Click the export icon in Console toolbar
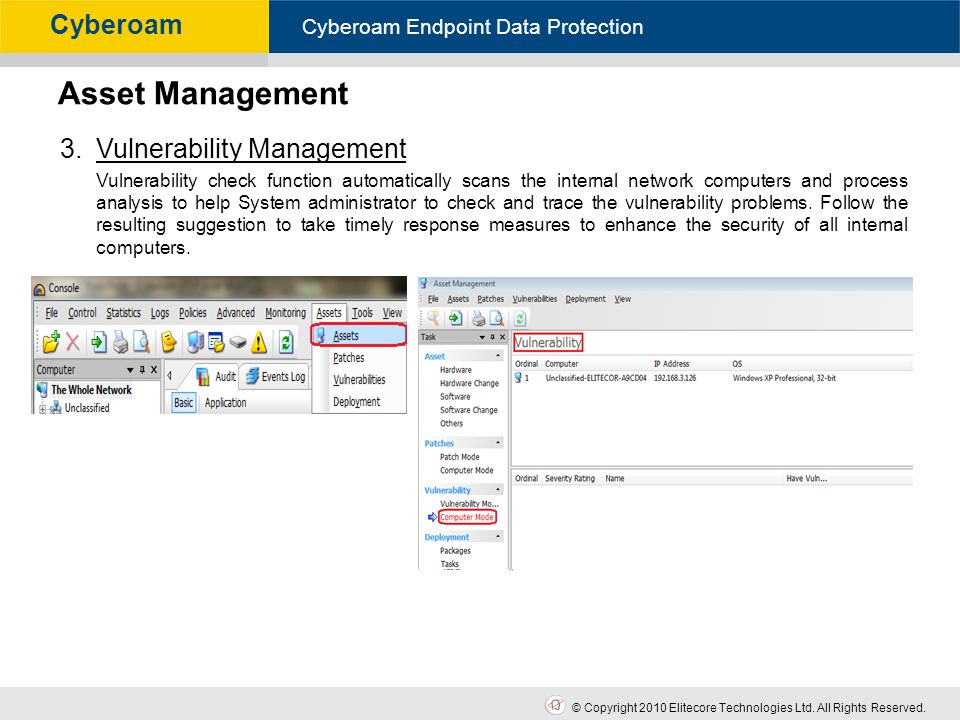The width and height of the screenshot is (960, 720). click(x=98, y=342)
